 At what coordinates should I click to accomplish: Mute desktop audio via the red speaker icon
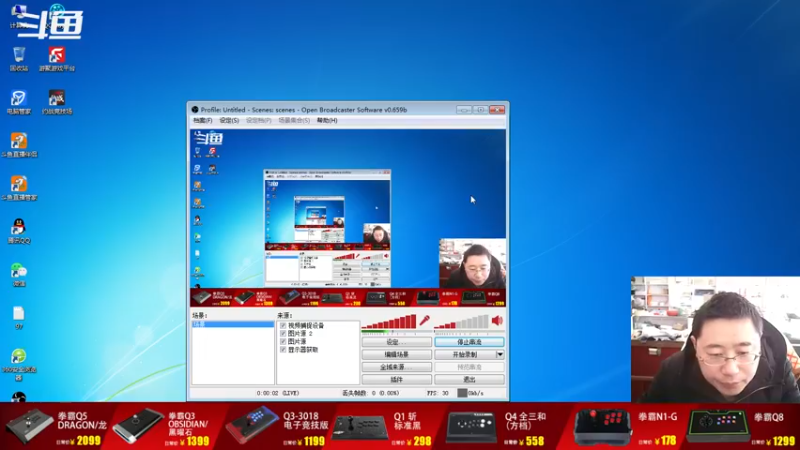coord(497,320)
